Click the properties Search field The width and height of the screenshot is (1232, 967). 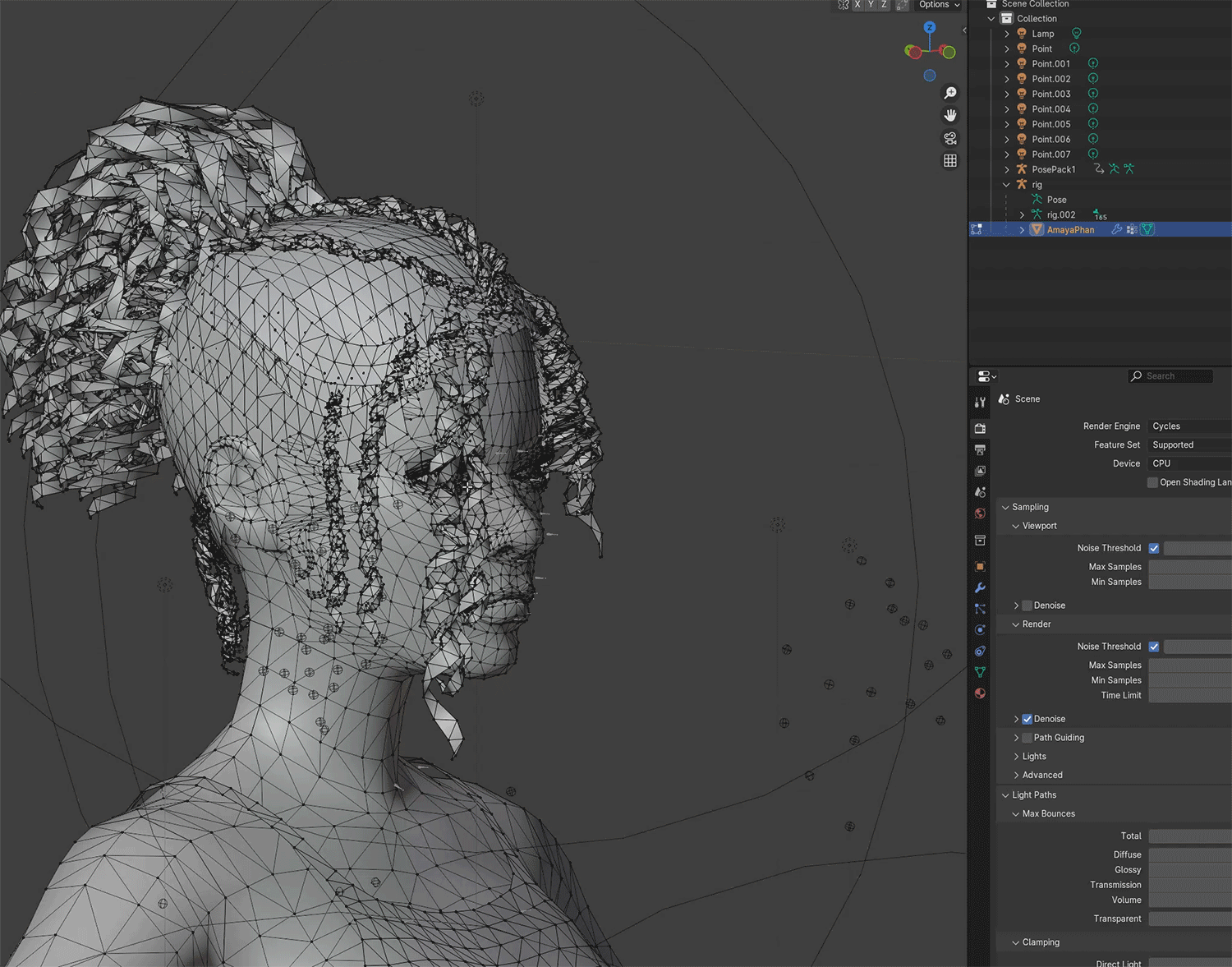tap(1170, 376)
